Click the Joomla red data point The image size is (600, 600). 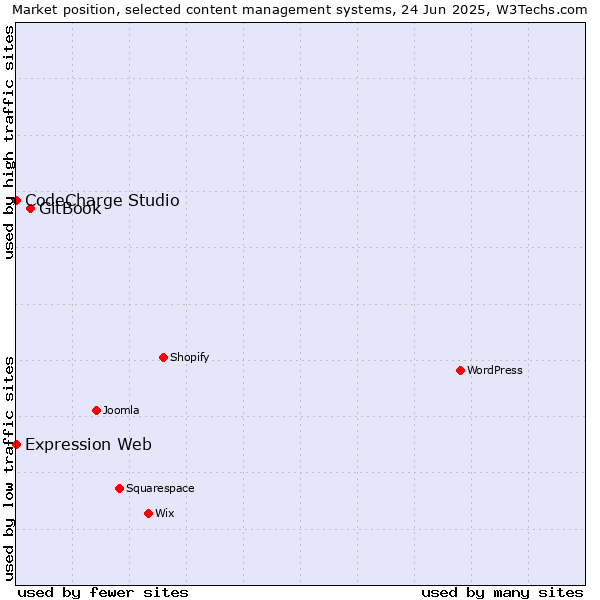(x=96, y=411)
